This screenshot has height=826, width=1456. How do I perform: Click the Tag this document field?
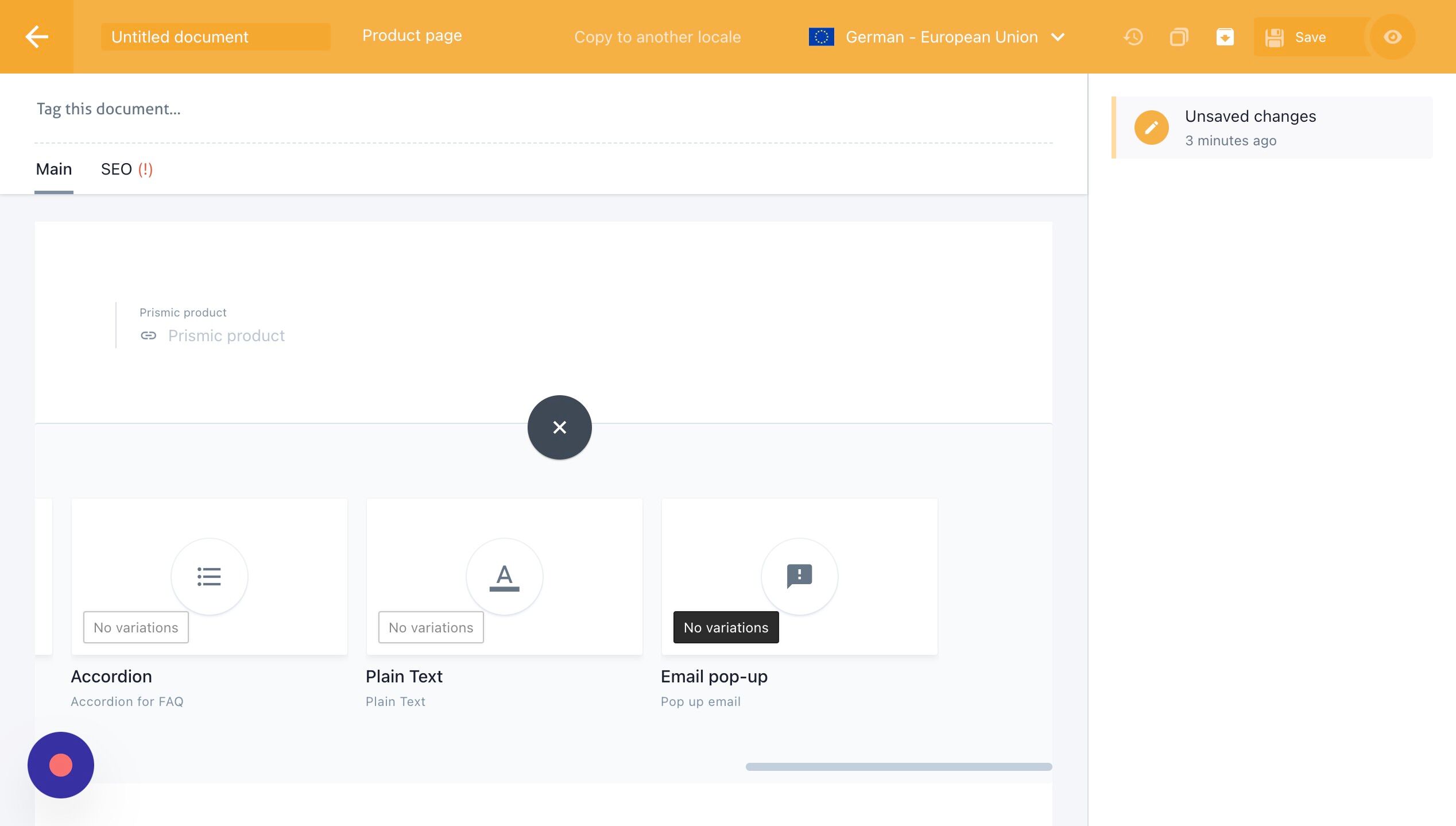pyautogui.click(x=543, y=109)
